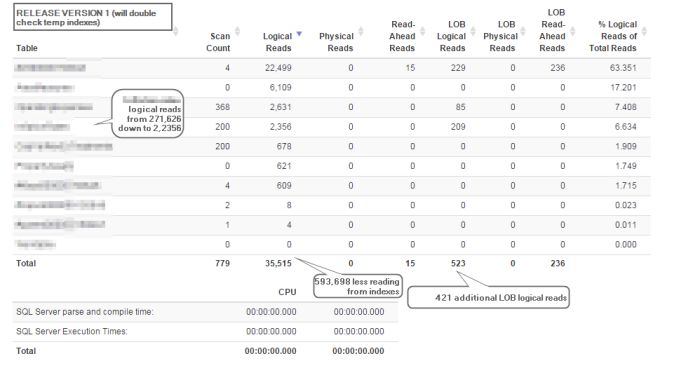The image size is (700, 375).
Task: Click the 523 total LOB logical reads
Action: (458, 263)
